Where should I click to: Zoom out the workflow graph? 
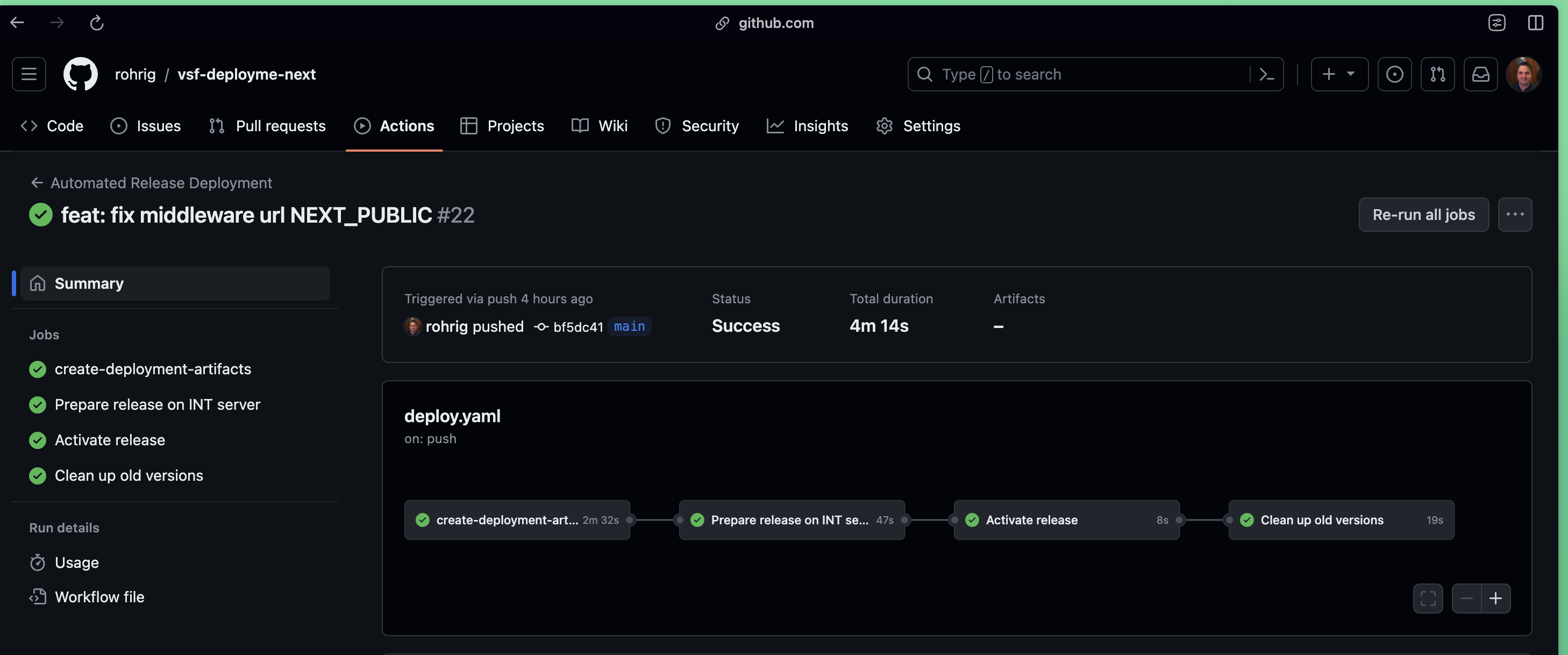pos(1466,599)
